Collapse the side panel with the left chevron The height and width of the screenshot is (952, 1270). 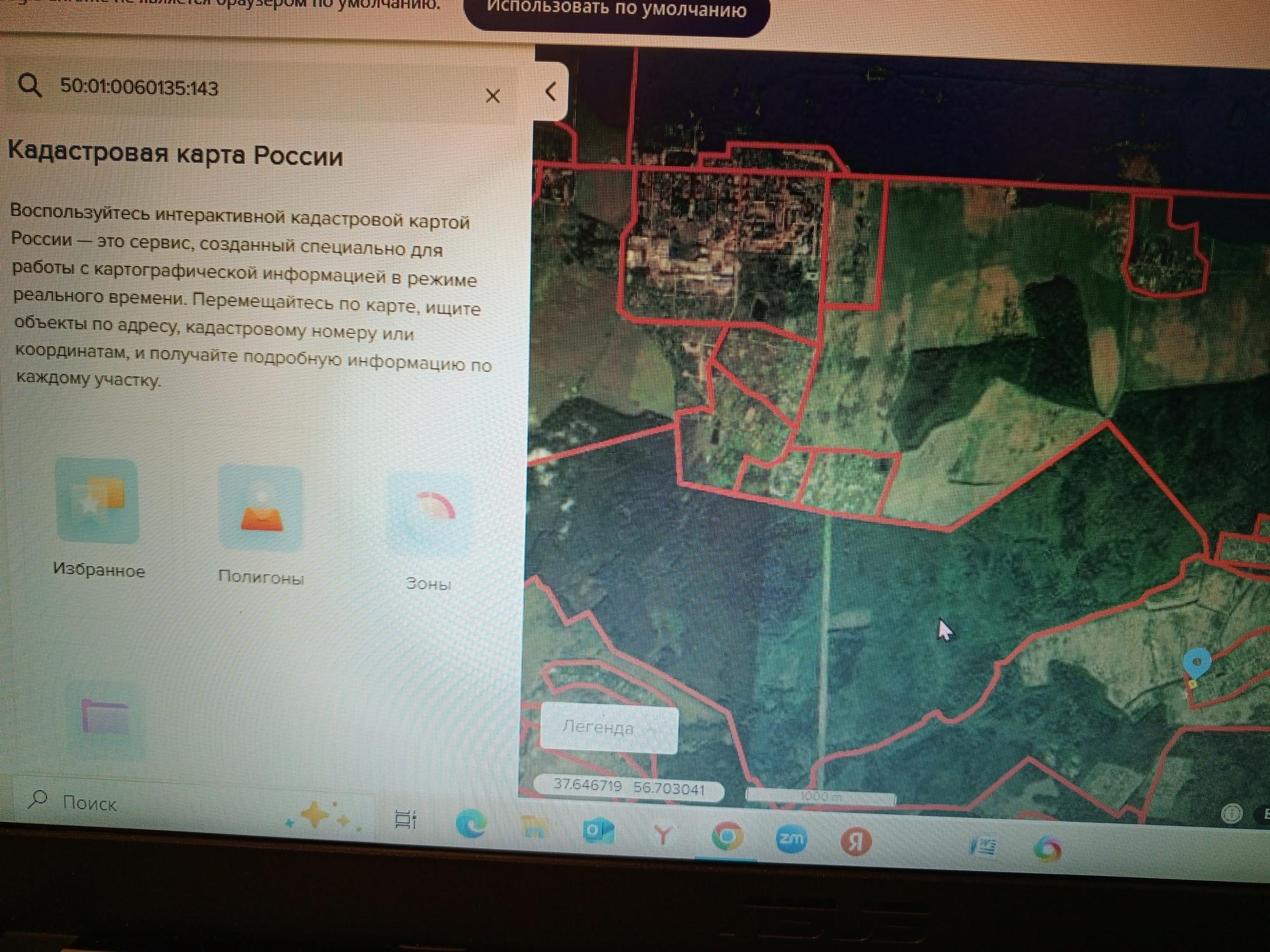click(551, 92)
